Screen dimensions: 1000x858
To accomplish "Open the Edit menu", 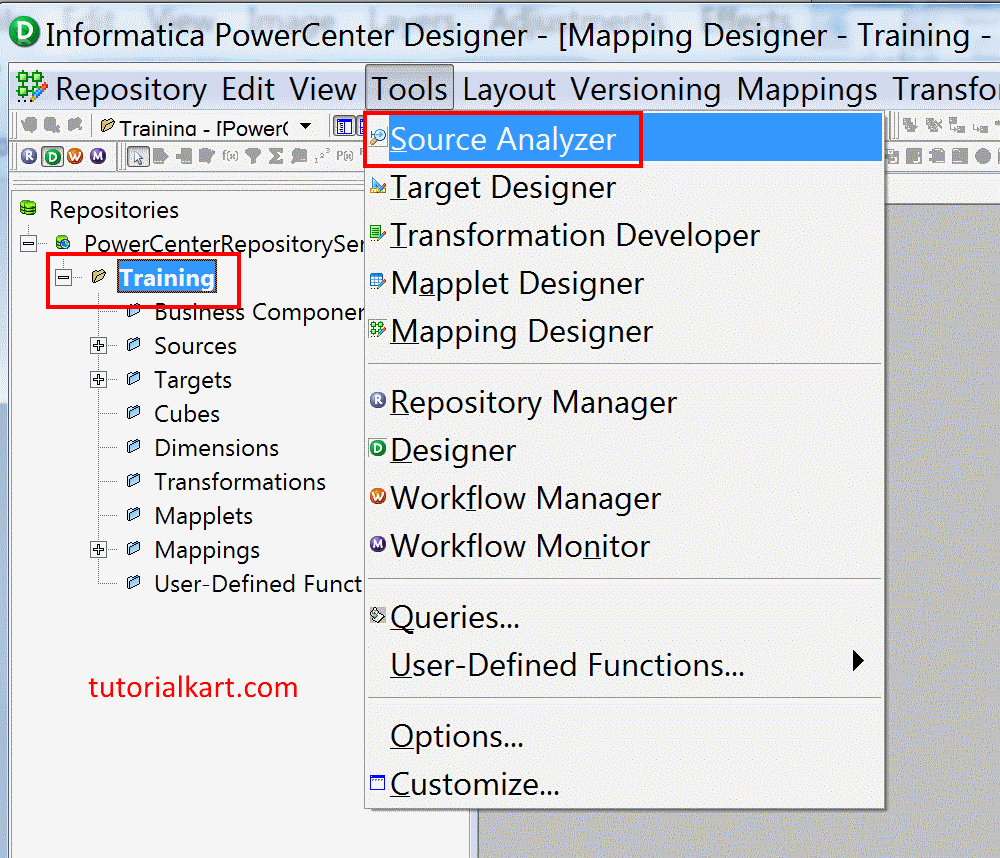I will click(248, 89).
